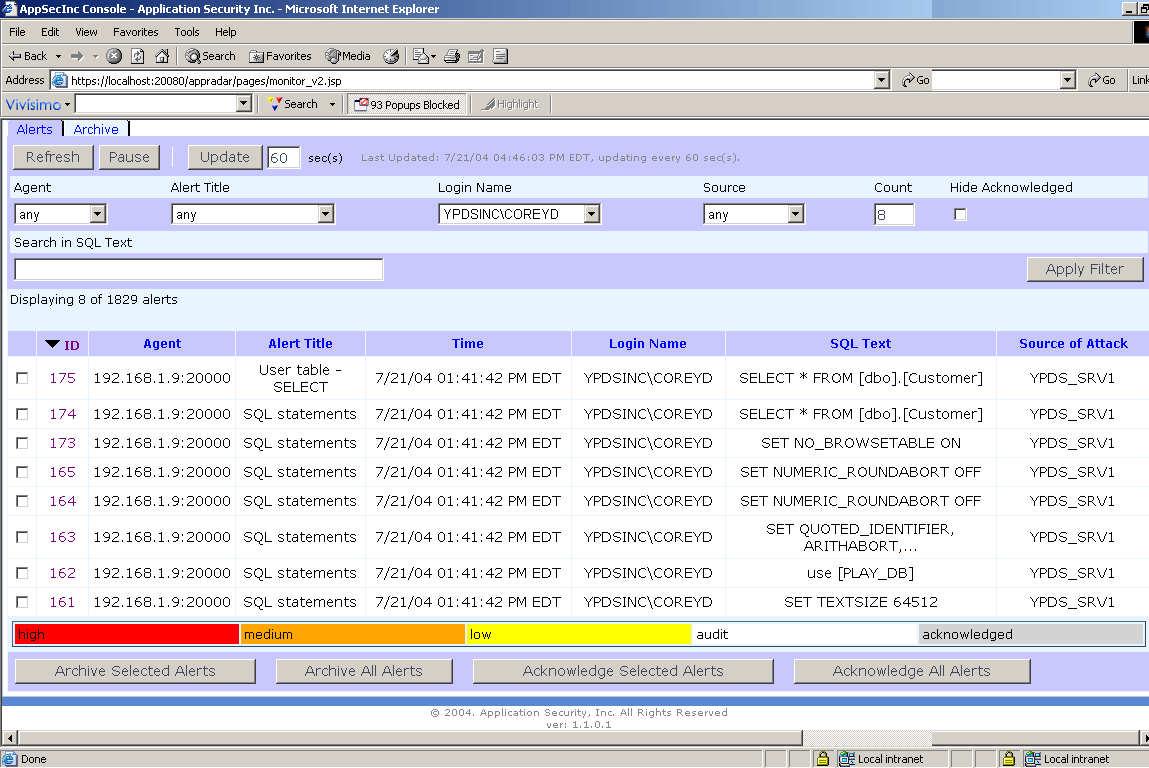
Task: Reload the page with the browser Refresh icon
Action: point(138,56)
